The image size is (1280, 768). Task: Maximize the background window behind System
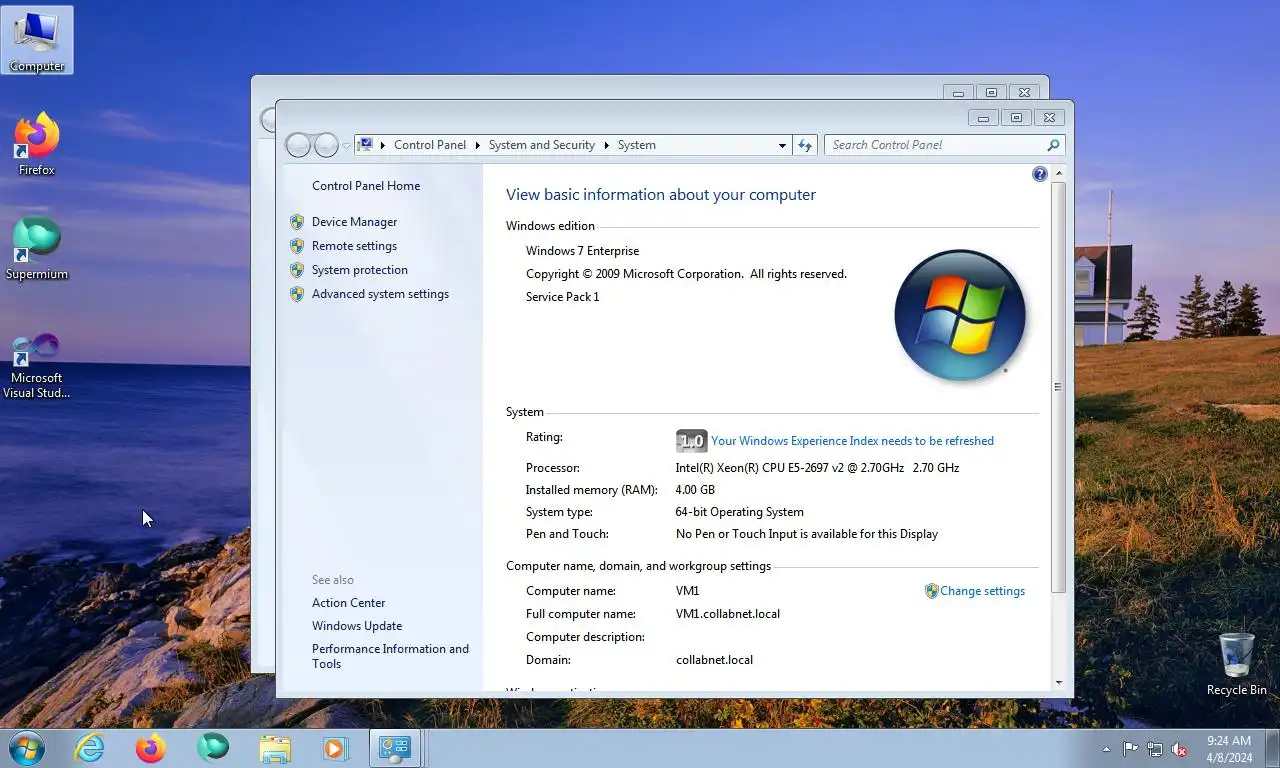point(992,93)
